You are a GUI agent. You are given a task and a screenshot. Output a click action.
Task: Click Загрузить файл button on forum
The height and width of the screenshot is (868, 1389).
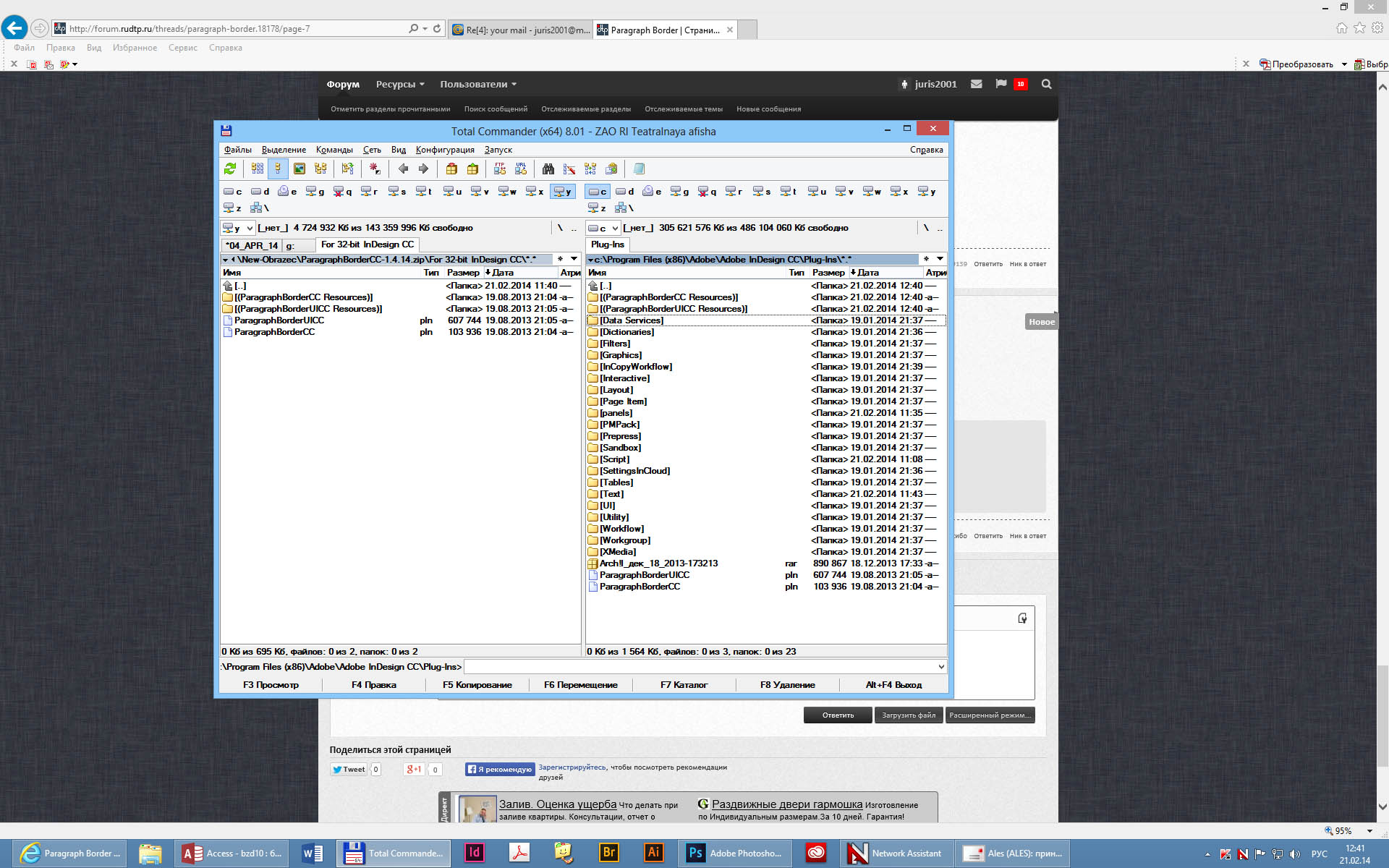pyautogui.click(x=909, y=715)
